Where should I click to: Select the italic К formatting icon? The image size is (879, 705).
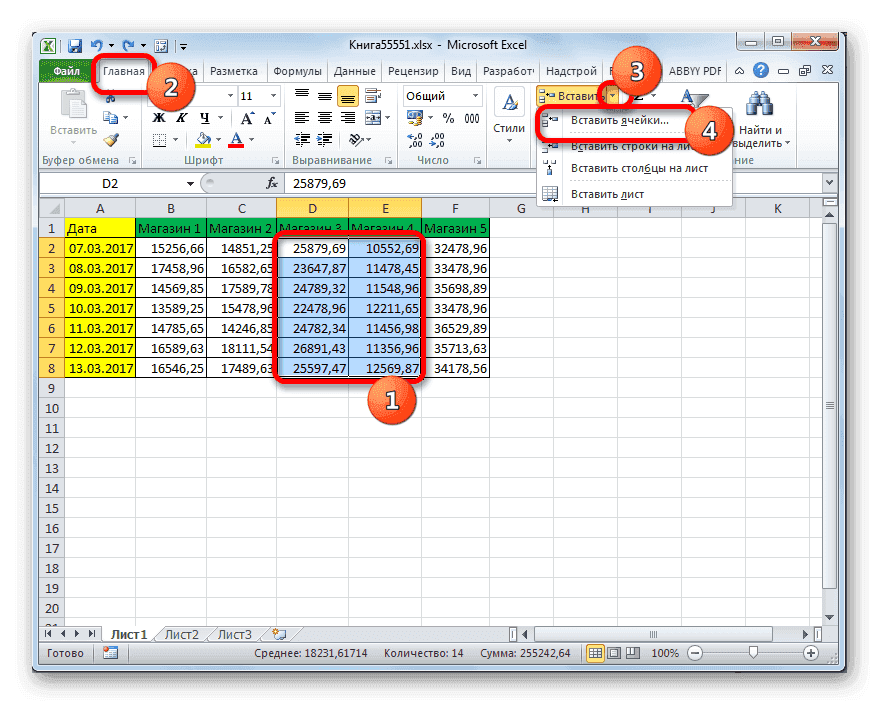click(182, 119)
